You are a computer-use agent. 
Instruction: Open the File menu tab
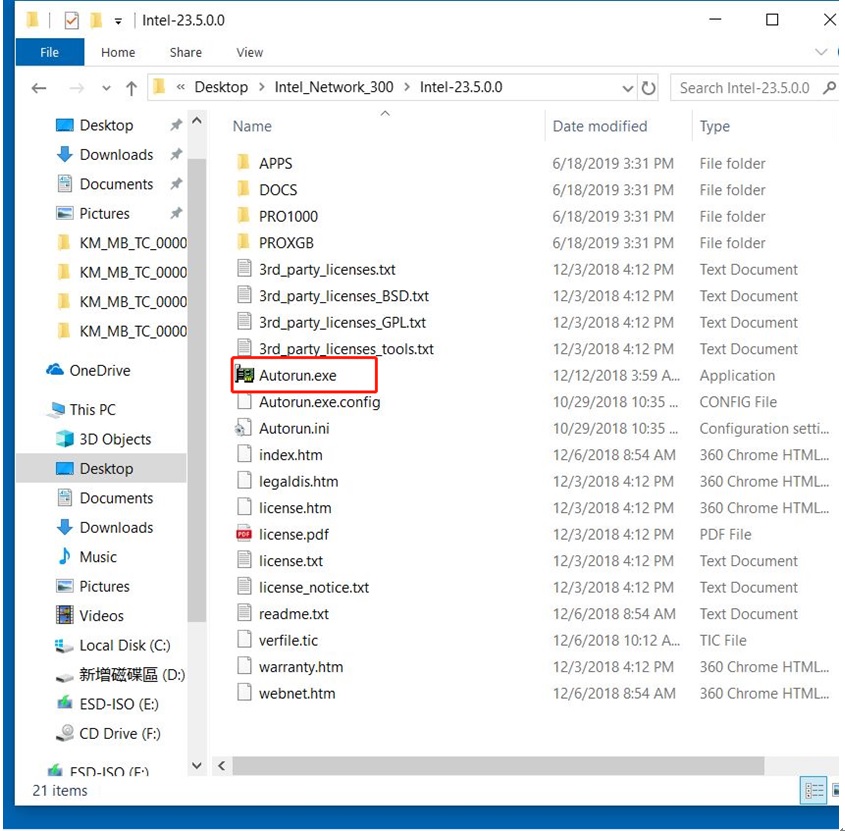click(x=50, y=52)
